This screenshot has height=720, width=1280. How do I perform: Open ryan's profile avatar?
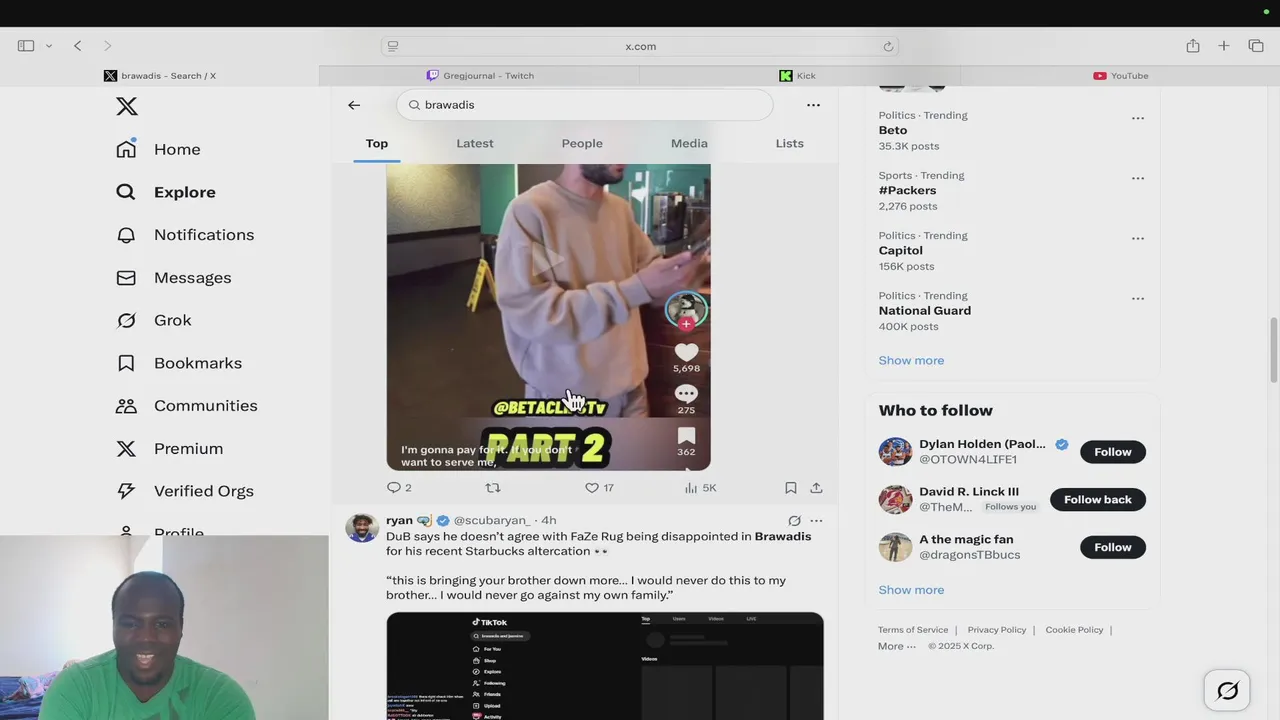[362, 528]
